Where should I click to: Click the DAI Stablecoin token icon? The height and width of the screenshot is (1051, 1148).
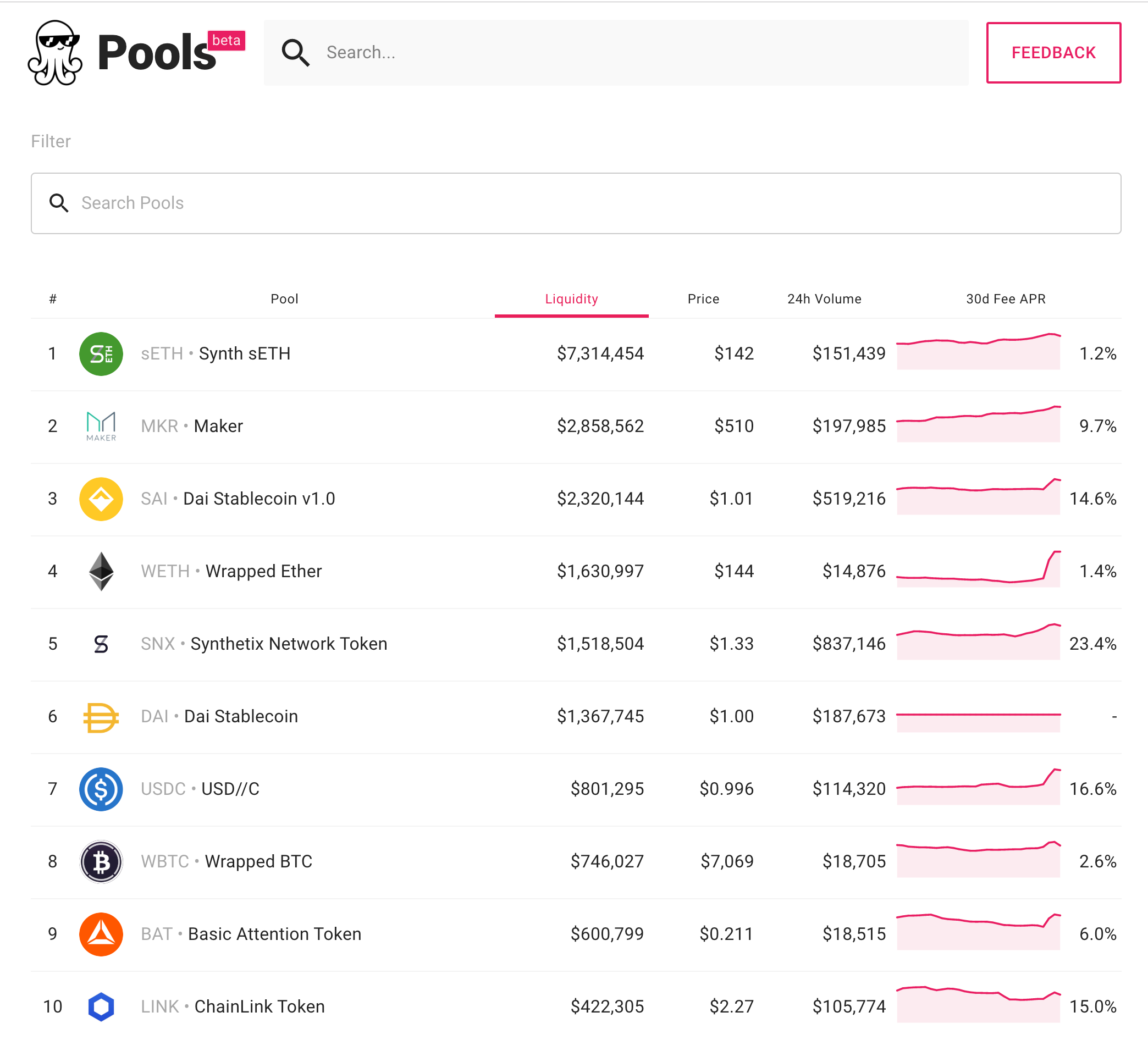coord(101,716)
